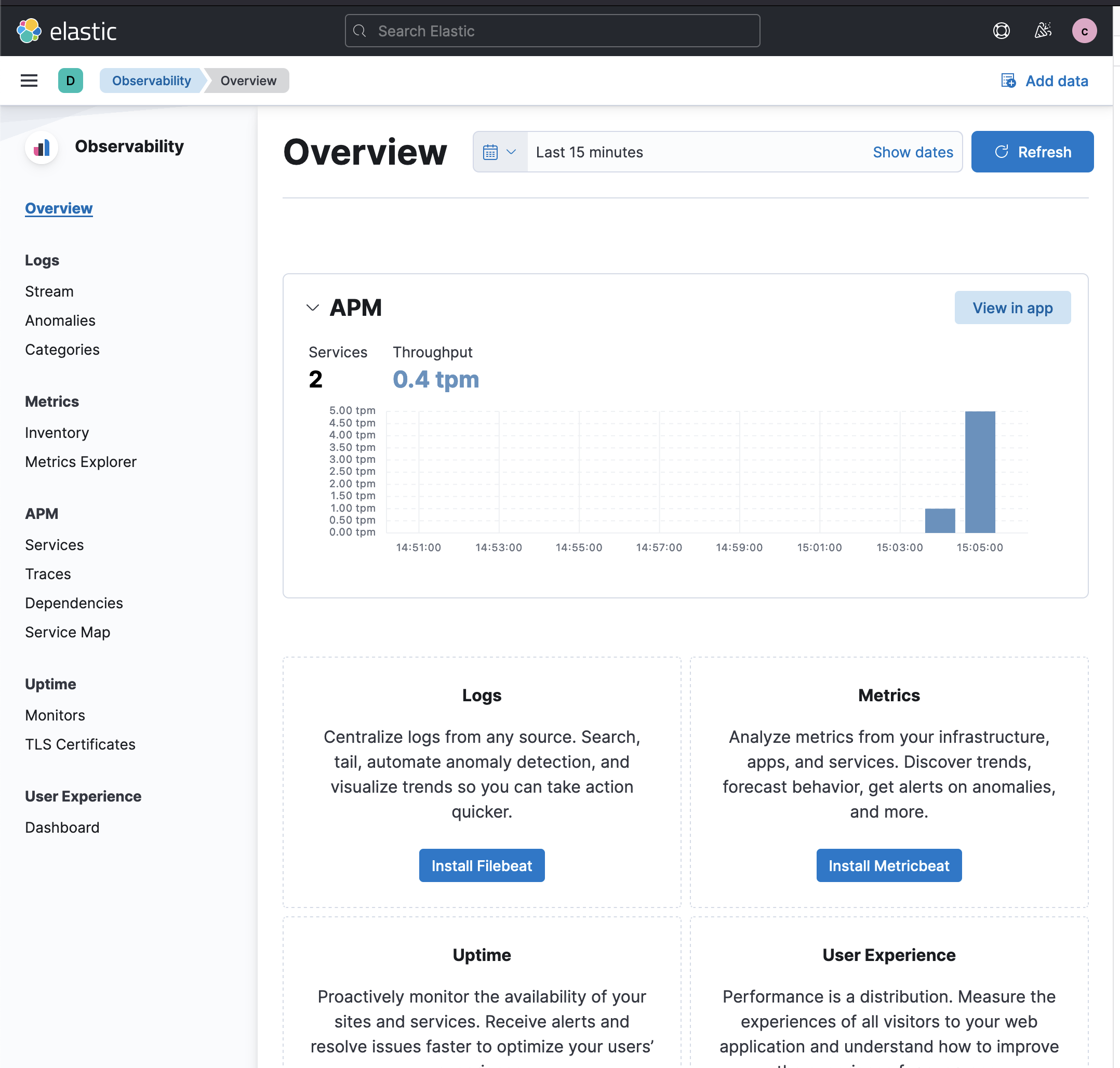This screenshot has height=1068, width=1120.
Task: Open the user avatar menu
Action: pos(1084,31)
